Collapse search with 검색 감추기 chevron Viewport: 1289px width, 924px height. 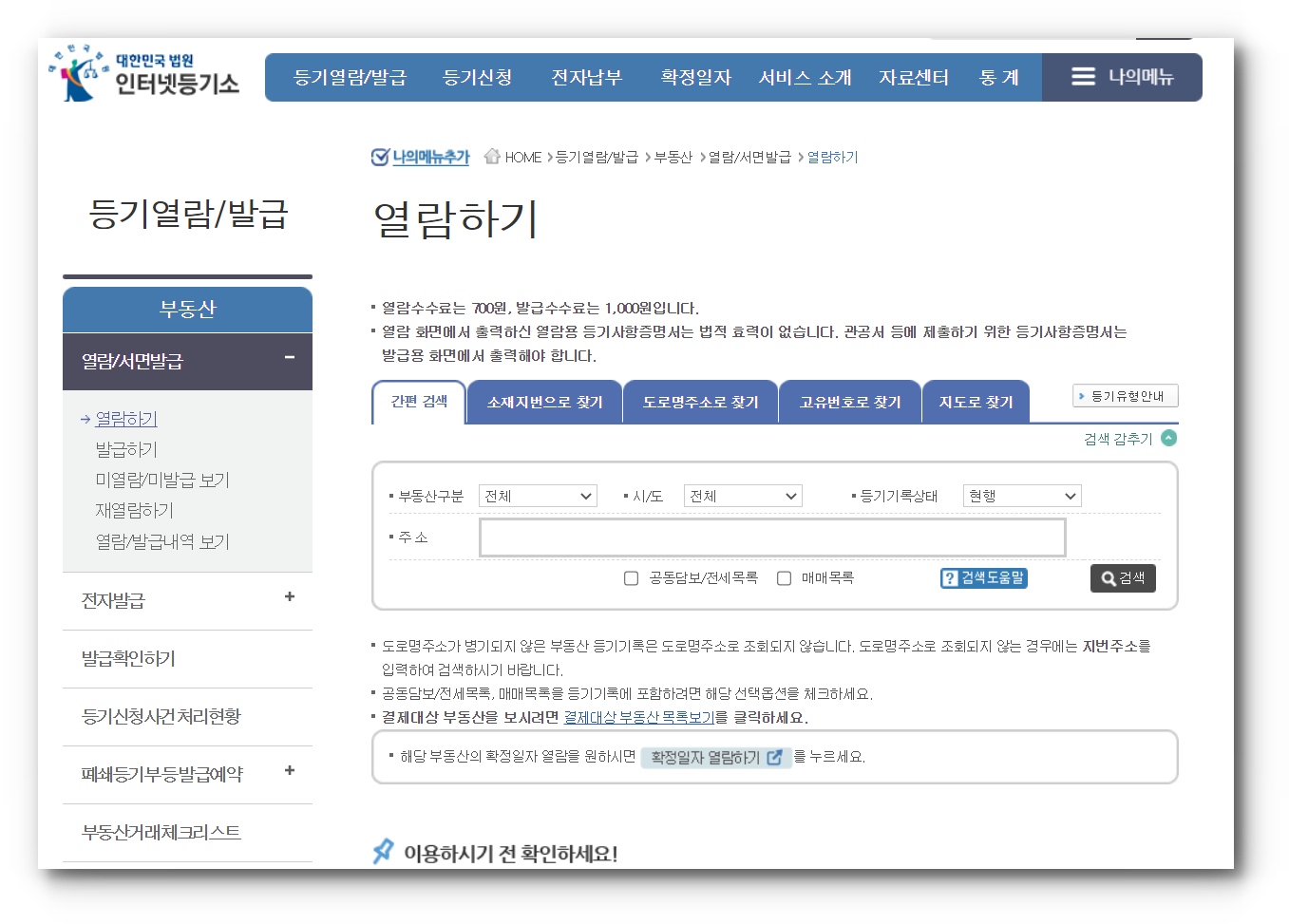1169,438
